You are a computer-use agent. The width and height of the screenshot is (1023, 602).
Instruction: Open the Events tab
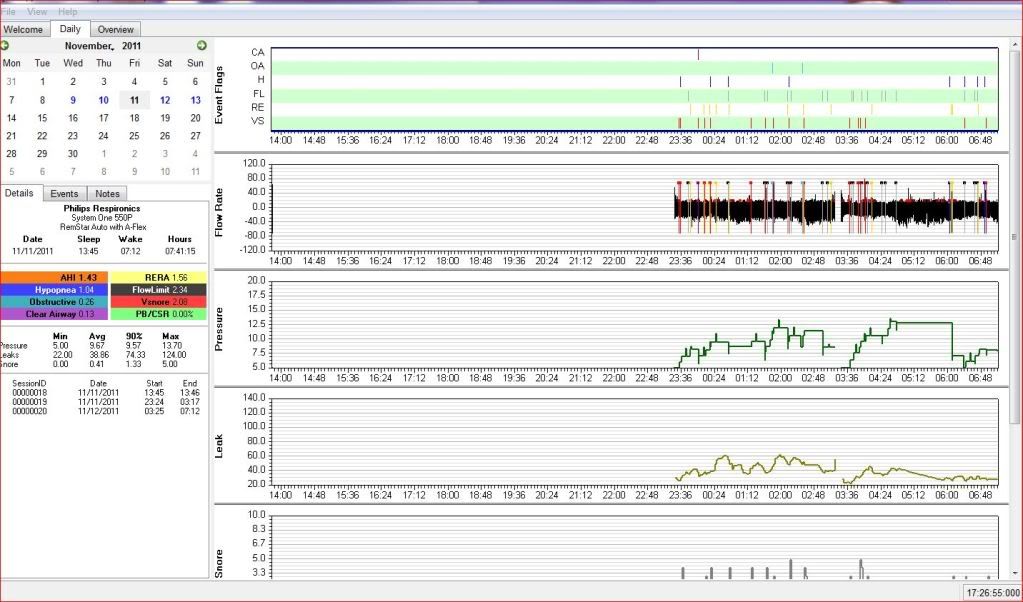64,193
